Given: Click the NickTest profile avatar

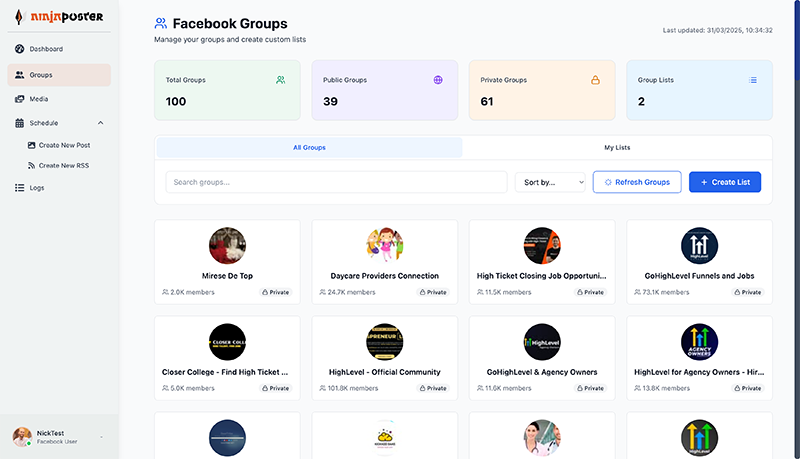Looking at the screenshot, I should click(22, 437).
